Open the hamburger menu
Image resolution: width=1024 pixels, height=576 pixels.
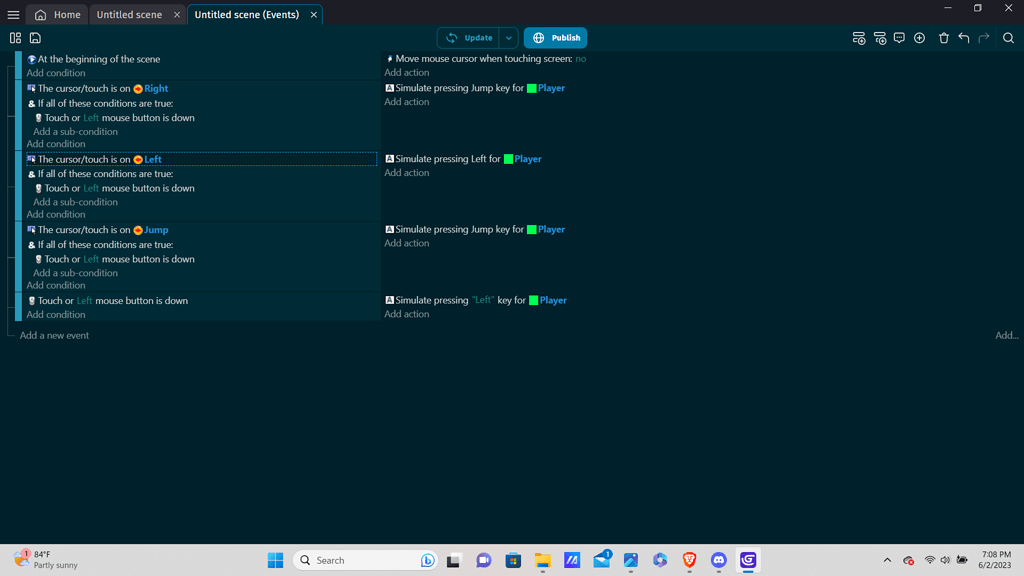pyautogui.click(x=14, y=14)
